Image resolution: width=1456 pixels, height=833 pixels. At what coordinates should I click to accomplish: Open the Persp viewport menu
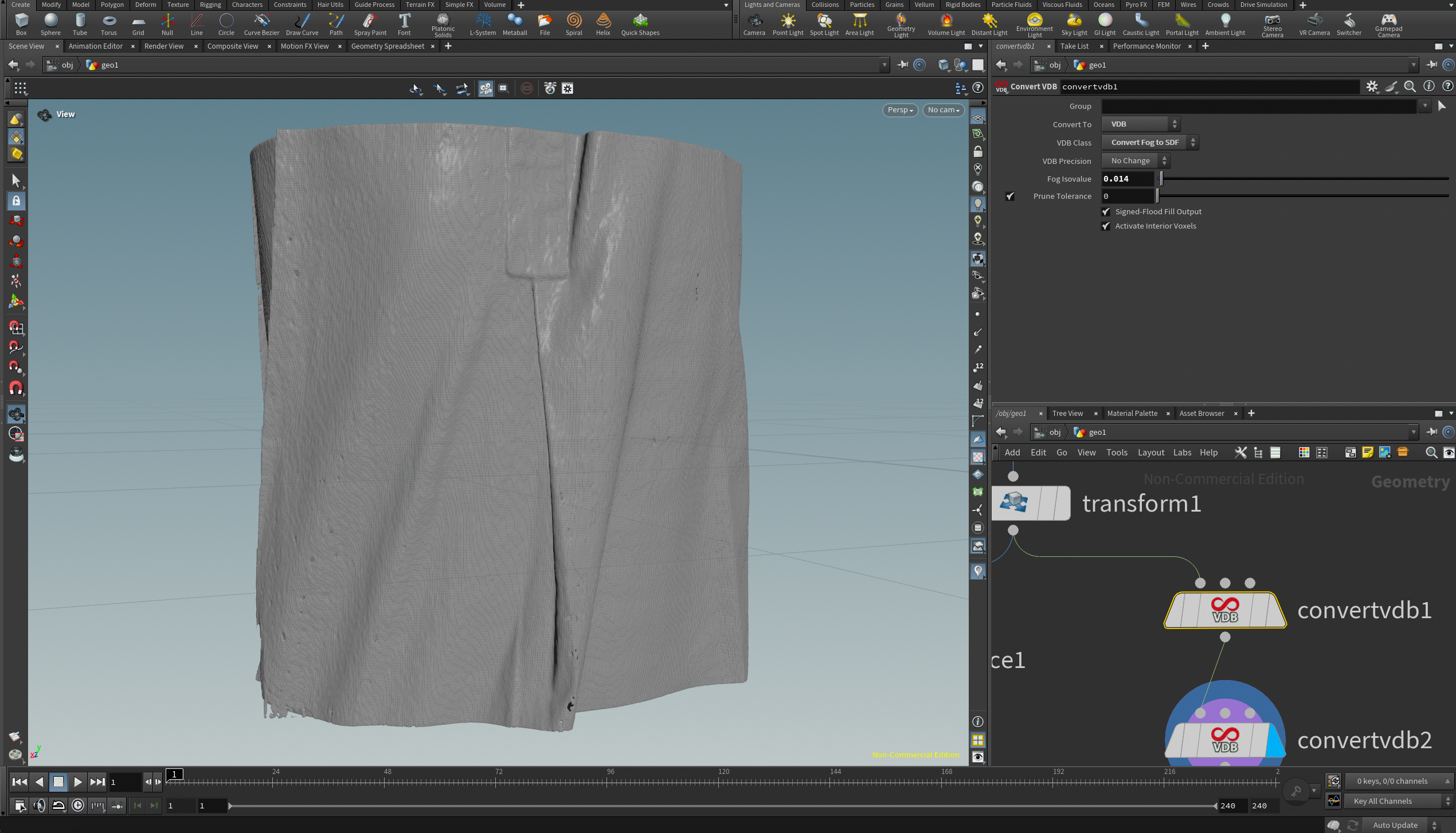[899, 110]
